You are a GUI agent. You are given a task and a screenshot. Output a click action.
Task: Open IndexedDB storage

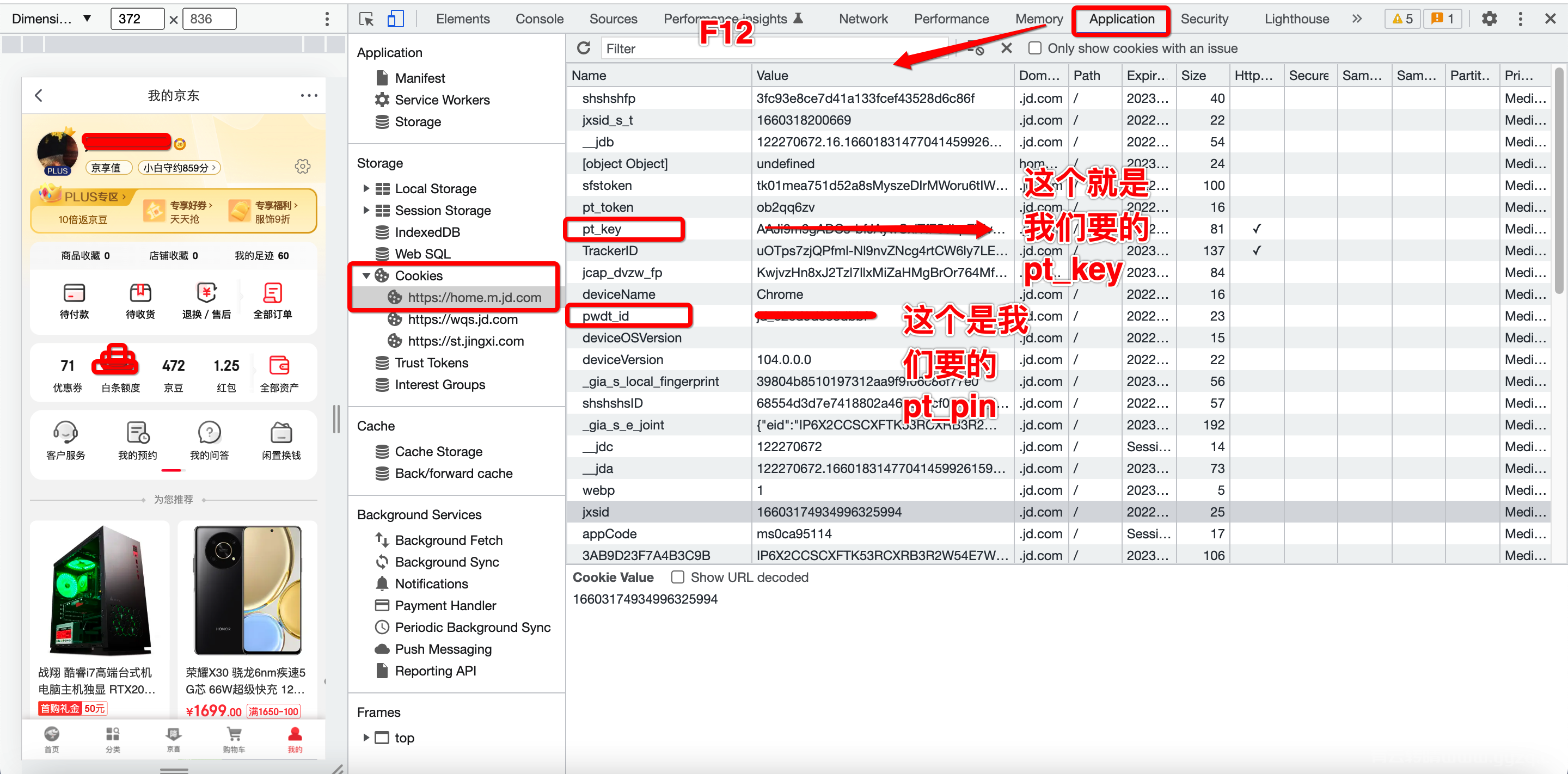click(427, 232)
